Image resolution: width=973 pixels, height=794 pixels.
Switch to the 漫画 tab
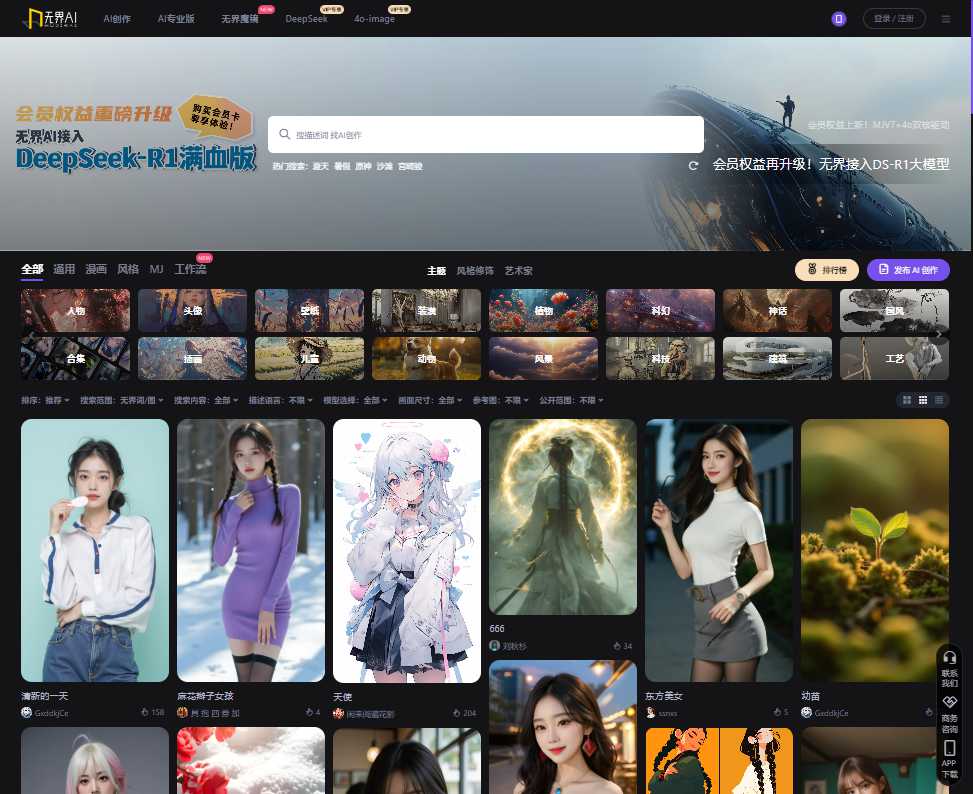tap(95, 269)
